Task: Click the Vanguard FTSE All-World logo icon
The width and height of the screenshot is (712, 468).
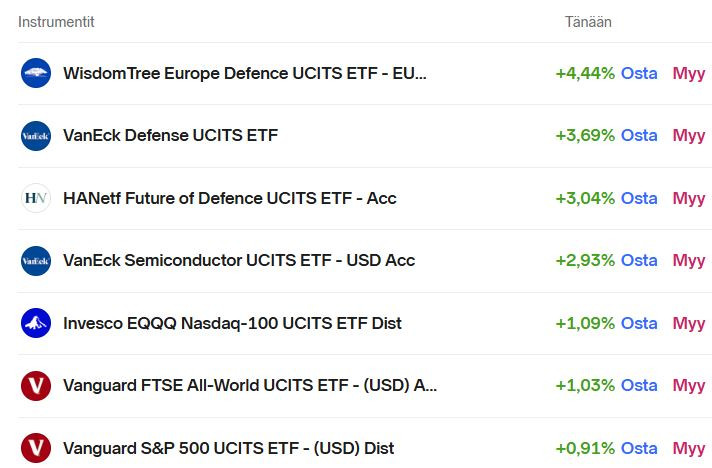Action: point(36,386)
